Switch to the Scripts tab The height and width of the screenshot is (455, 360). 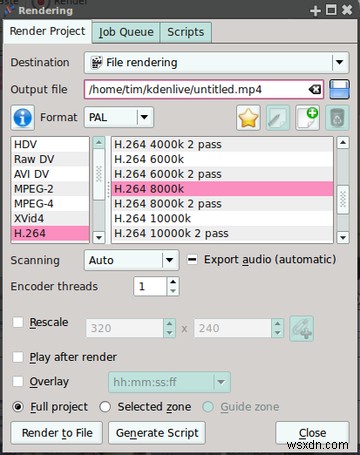tap(186, 32)
